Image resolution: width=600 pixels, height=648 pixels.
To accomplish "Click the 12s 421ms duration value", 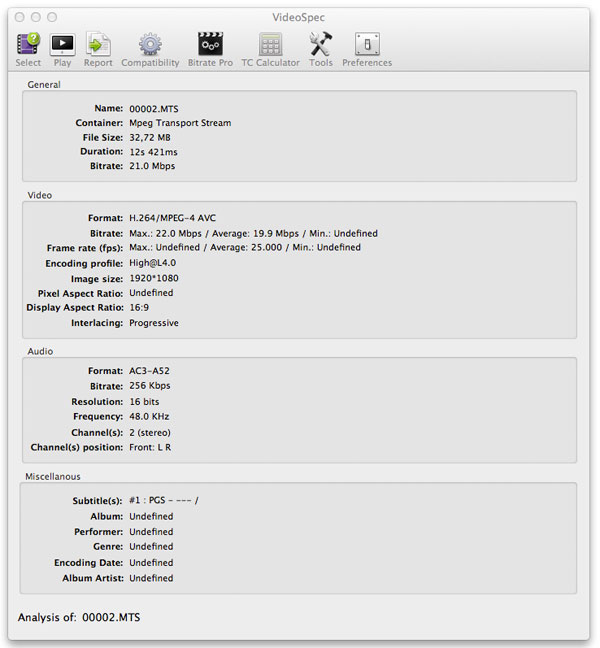I will 153,152.
